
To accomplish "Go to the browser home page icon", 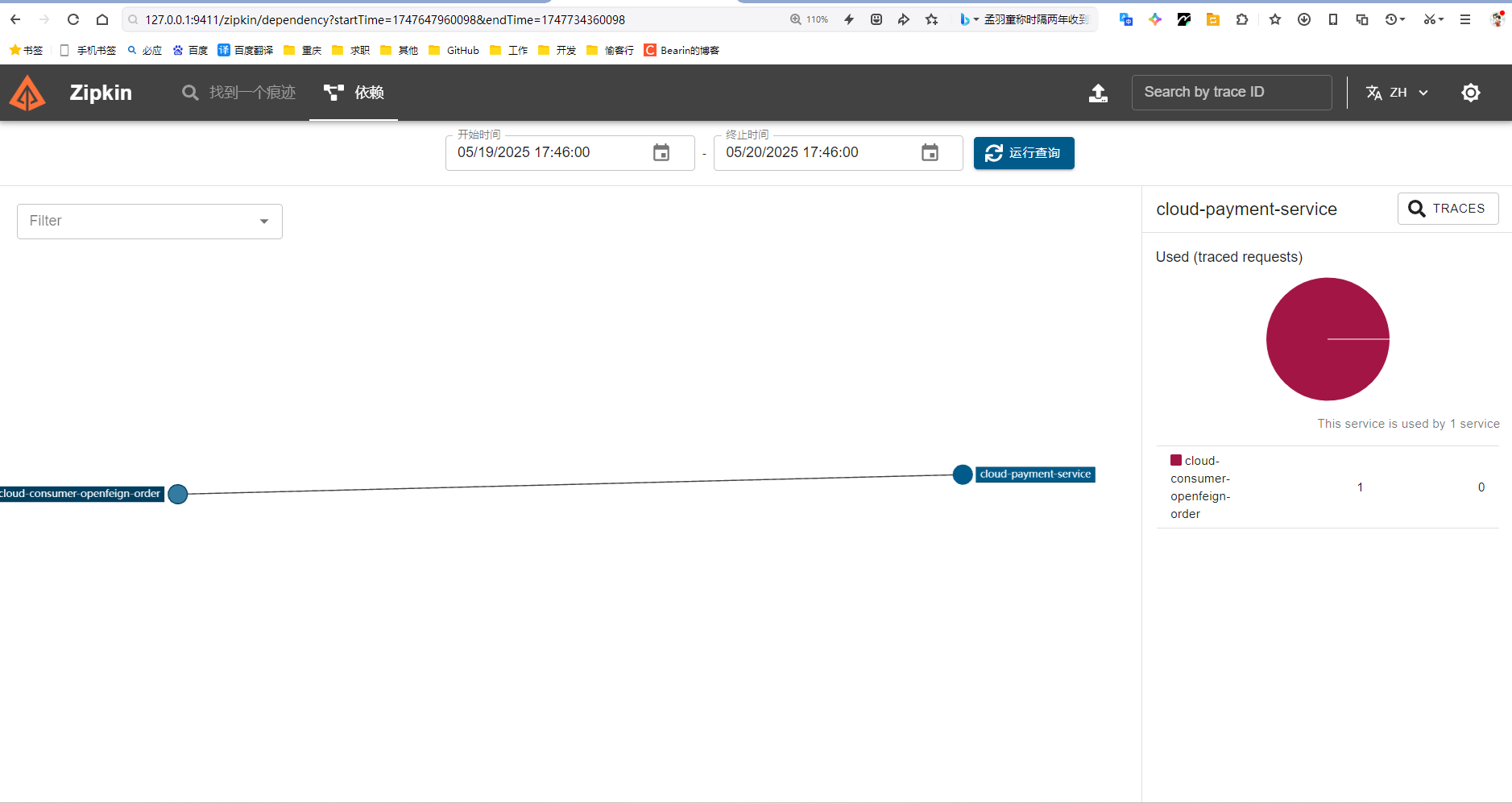I will (102, 19).
